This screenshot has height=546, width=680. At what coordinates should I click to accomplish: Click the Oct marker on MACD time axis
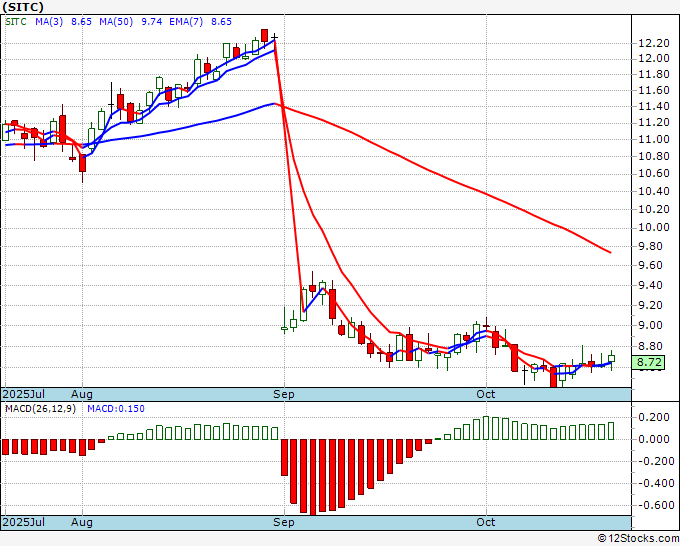pos(486,523)
